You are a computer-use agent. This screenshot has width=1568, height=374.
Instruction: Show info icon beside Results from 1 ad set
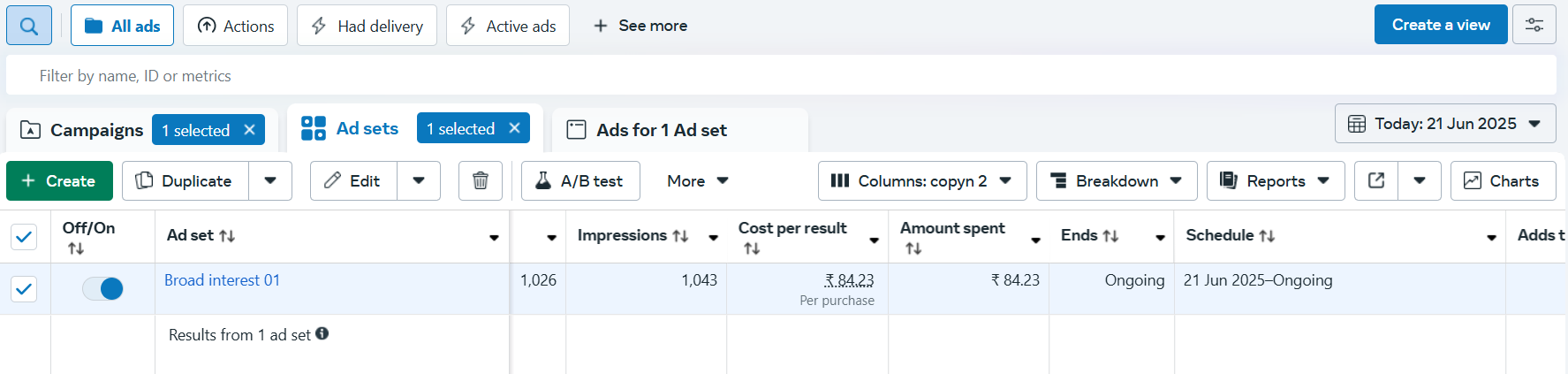322,333
